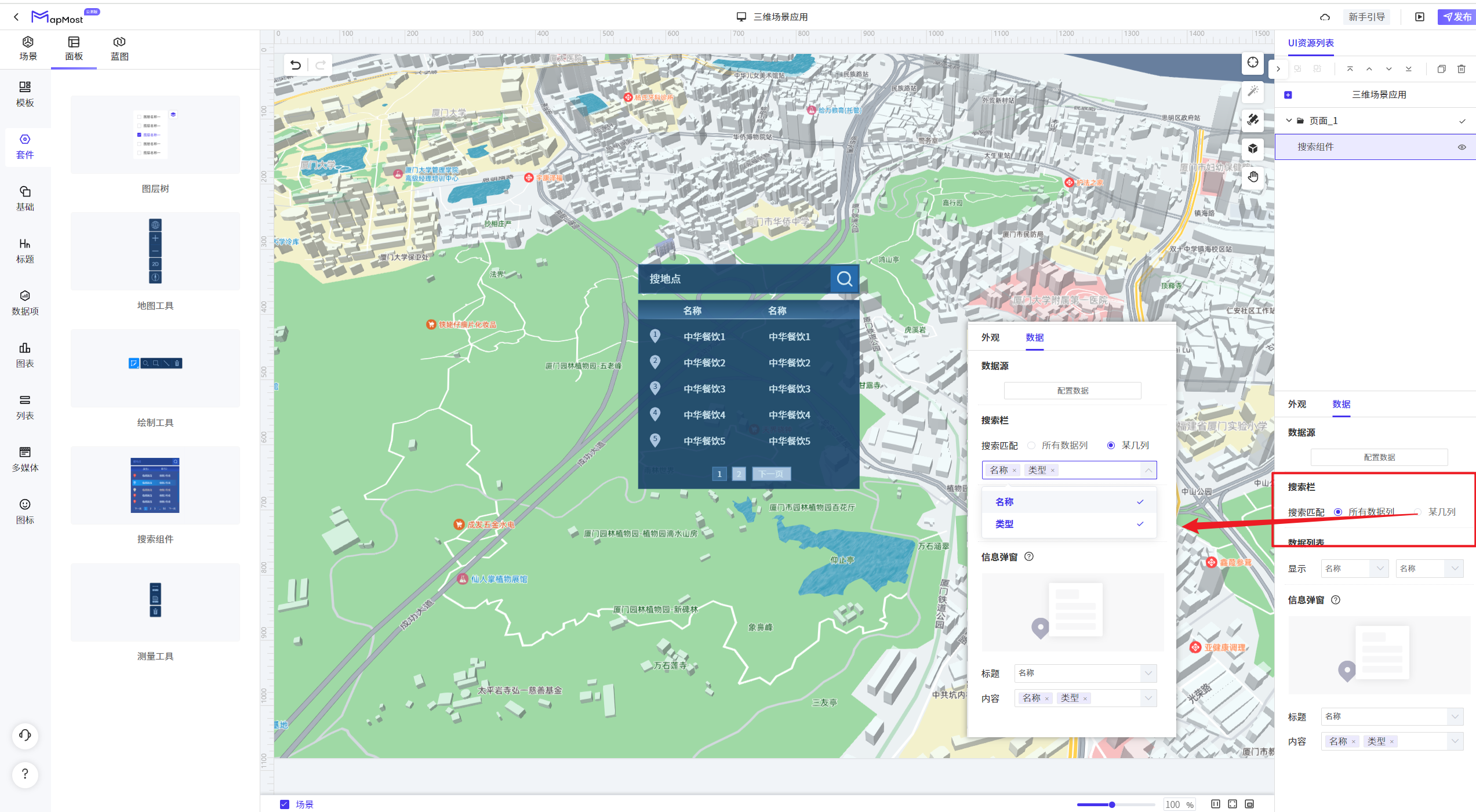
Task: Click page 1 in search results pagination
Action: click(719, 474)
